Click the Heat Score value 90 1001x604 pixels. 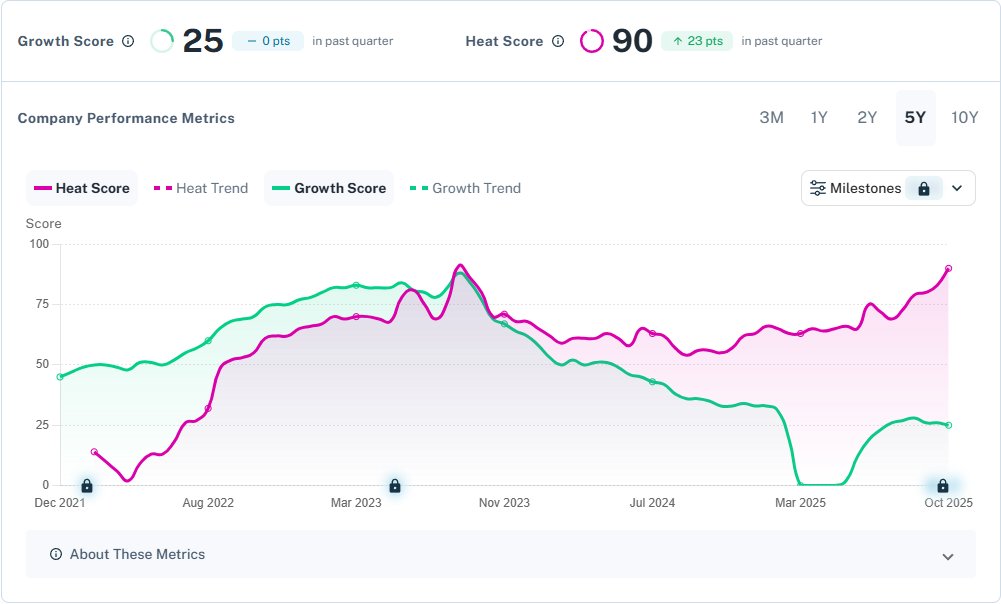633,42
